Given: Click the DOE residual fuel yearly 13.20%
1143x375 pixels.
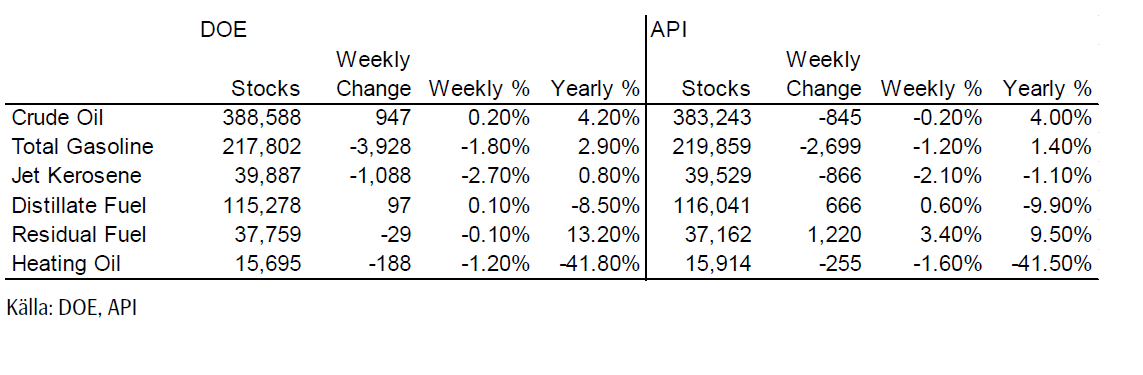Looking at the screenshot, I should (604, 235).
